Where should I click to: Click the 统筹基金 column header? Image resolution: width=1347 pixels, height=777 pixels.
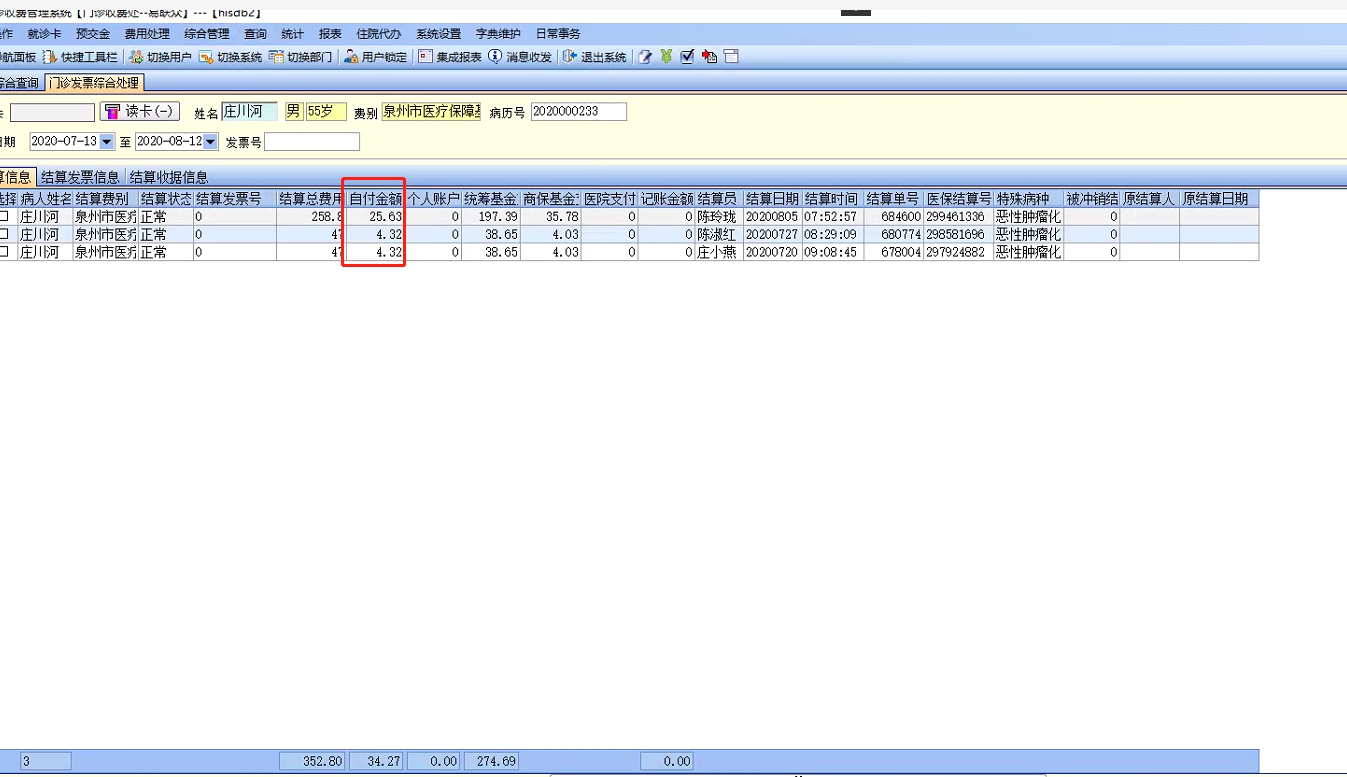tap(490, 198)
